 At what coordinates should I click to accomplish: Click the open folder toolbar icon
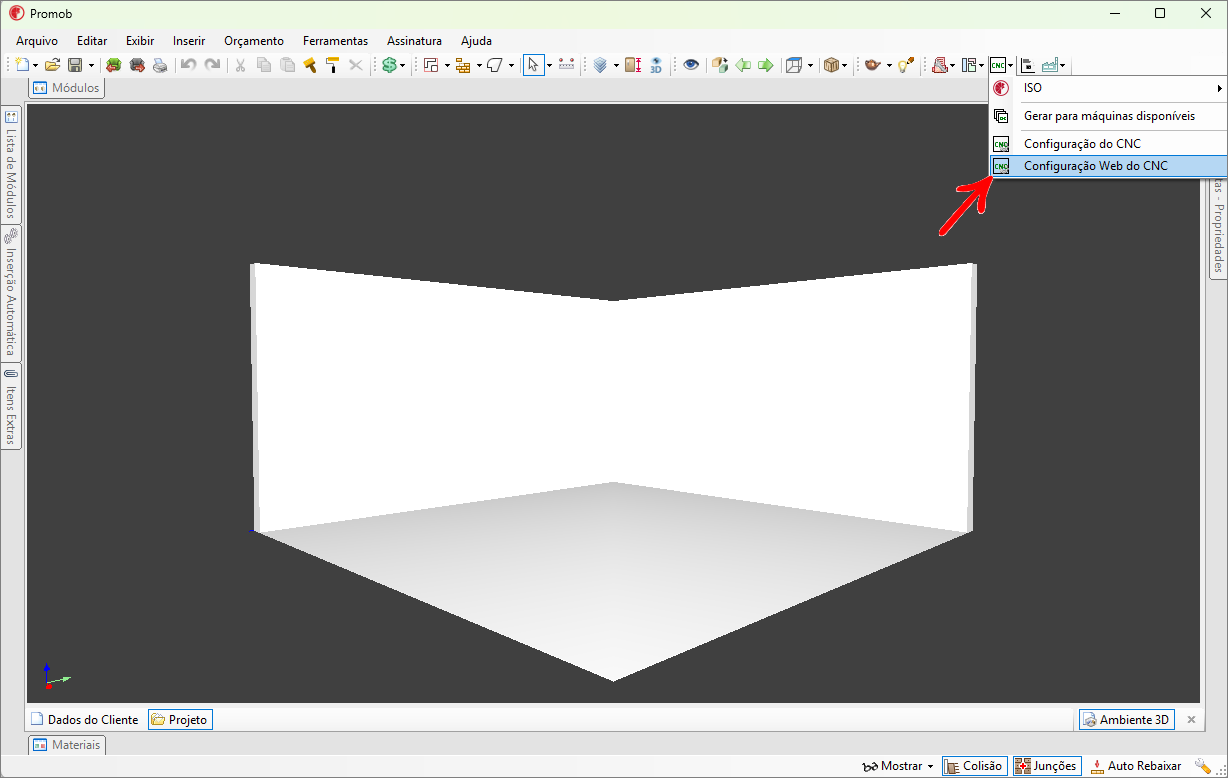click(x=52, y=65)
